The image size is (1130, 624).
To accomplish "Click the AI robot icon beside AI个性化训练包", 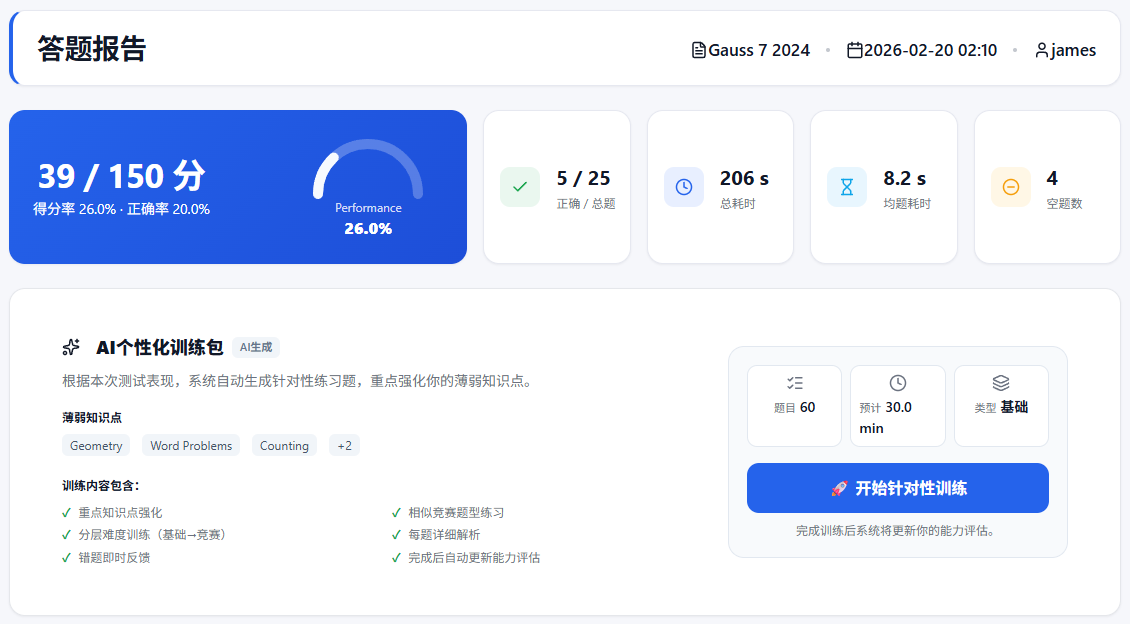I will click(x=71, y=345).
